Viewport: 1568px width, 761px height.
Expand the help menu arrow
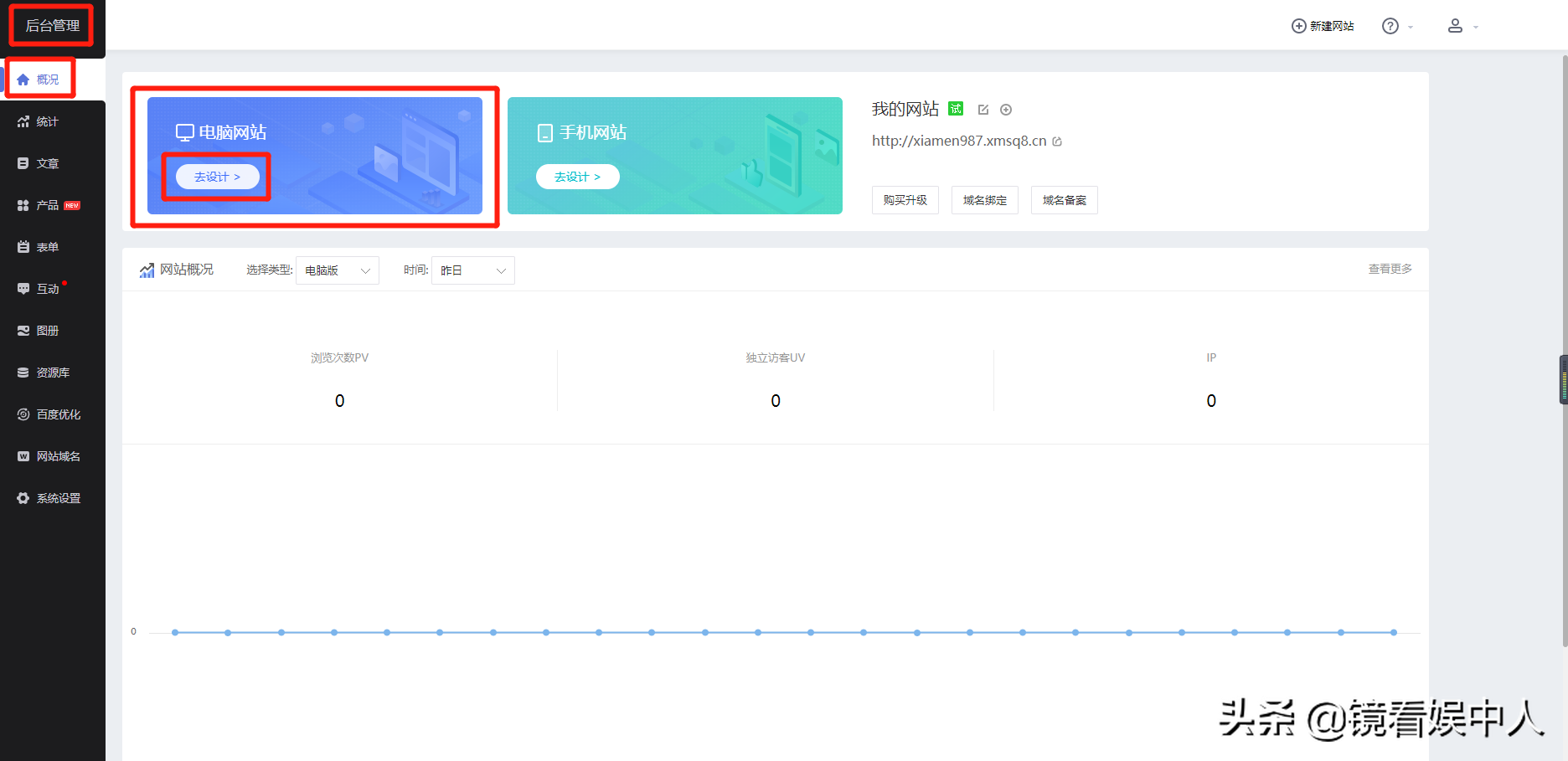coord(1411,27)
